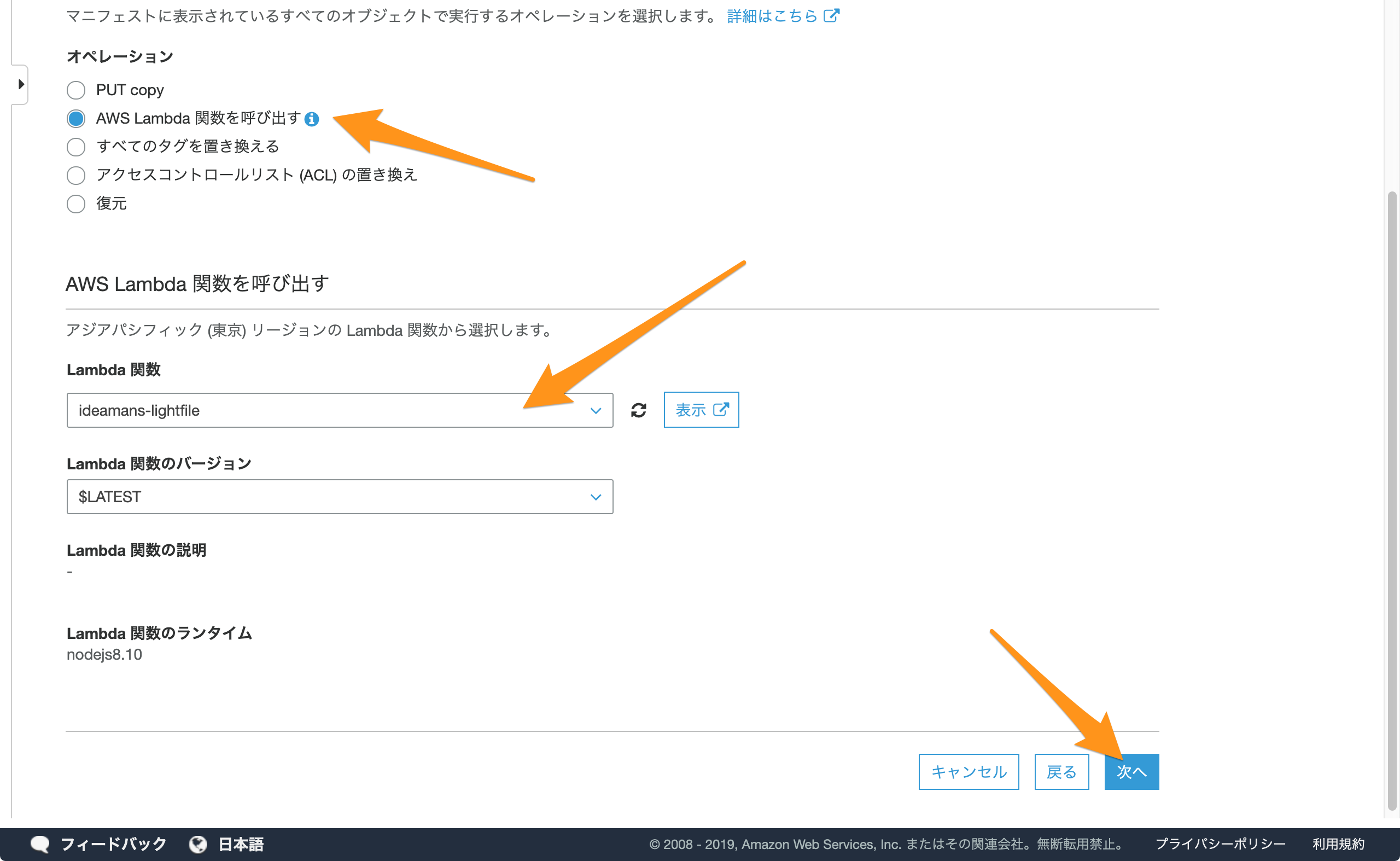Click the vertical page scrollbar
The image size is (1400, 861).
coord(1392,501)
